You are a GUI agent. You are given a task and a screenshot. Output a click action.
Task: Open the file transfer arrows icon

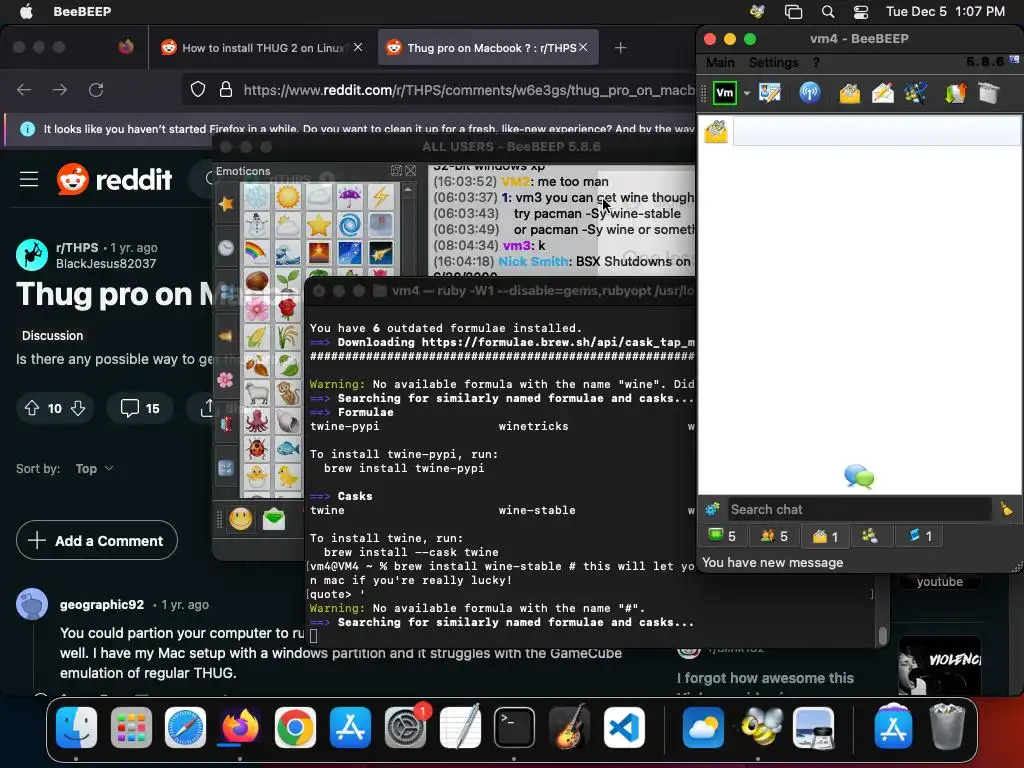tap(955, 93)
